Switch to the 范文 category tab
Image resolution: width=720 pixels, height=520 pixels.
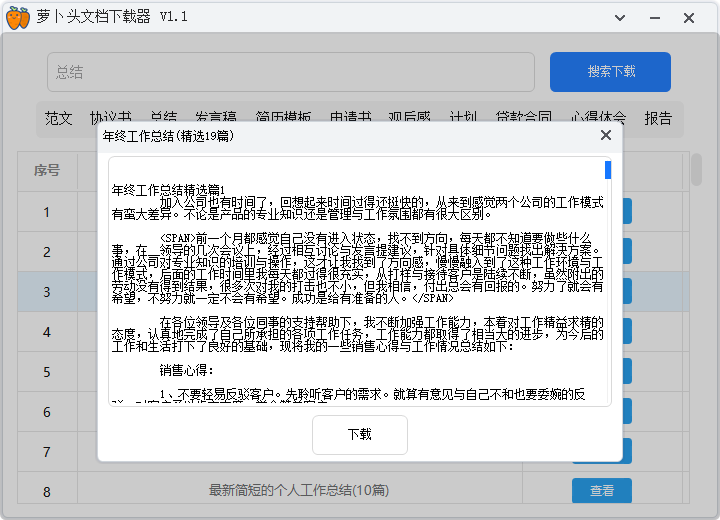pyautogui.click(x=58, y=117)
